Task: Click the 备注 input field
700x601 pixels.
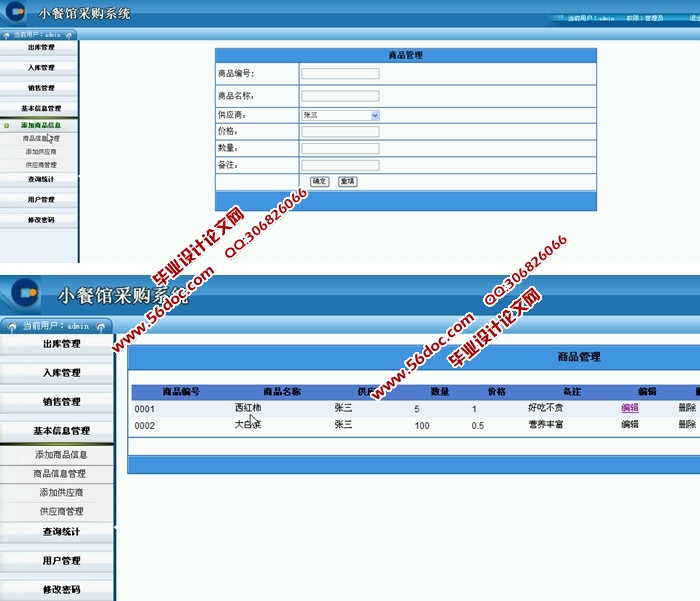Action: tap(340, 165)
